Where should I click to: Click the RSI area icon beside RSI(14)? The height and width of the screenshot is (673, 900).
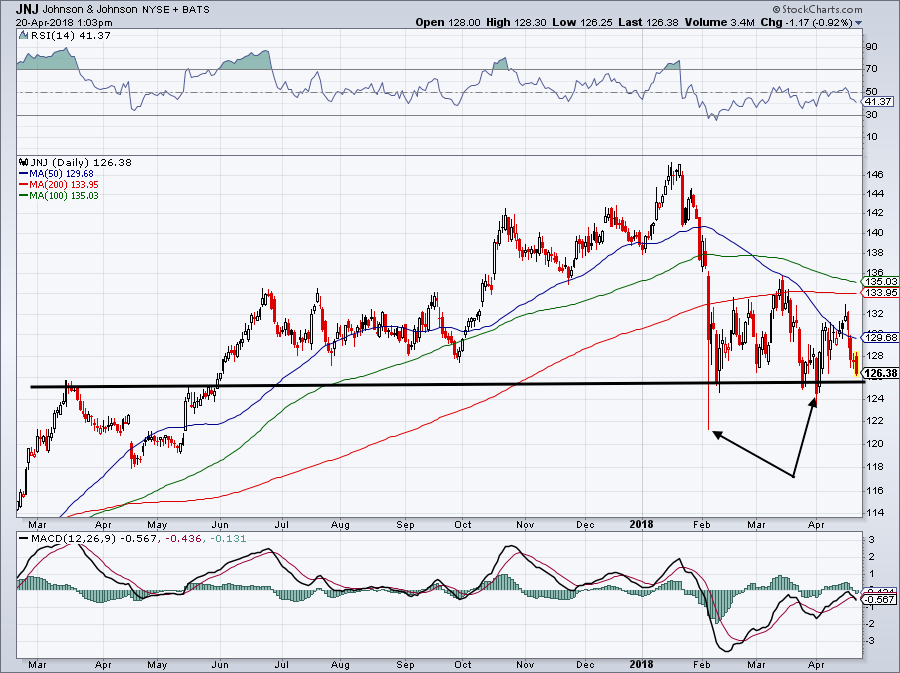tap(24, 35)
